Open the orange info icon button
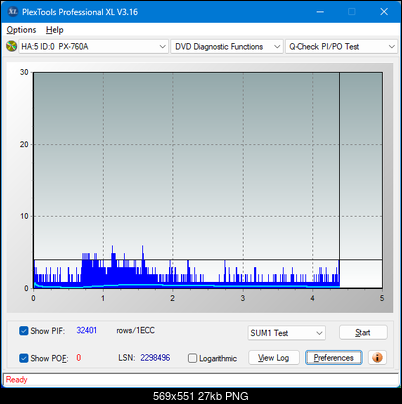The width and height of the screenshot is (402, 404). 377,358
